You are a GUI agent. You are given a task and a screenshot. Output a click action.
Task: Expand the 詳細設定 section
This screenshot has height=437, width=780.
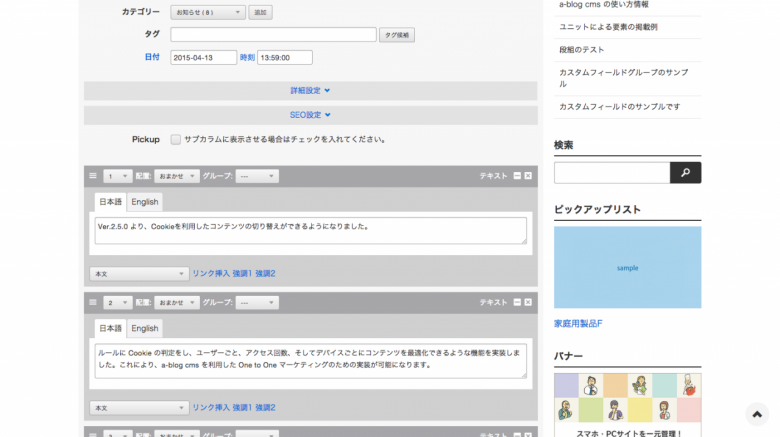[x=310, y=90]
